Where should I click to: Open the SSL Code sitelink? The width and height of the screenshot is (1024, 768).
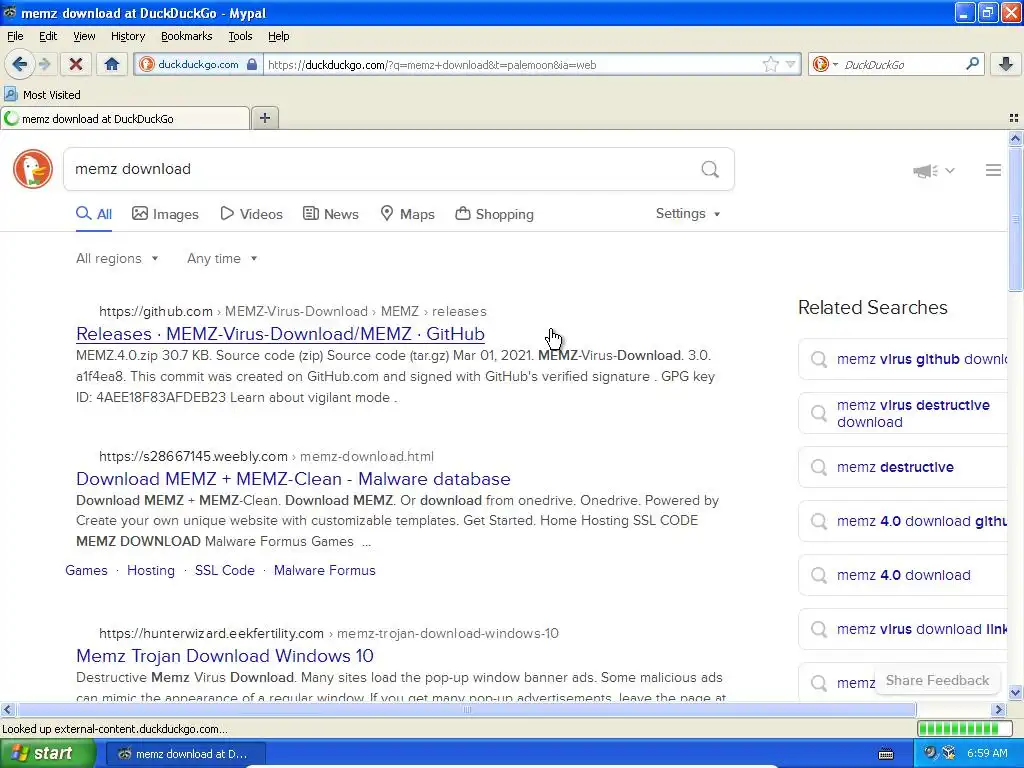coord(225,570)
